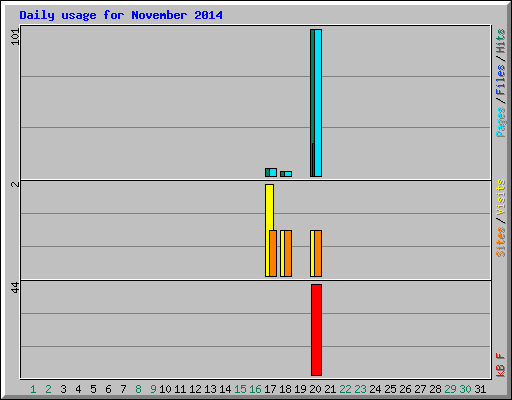Click day label '23' on the axis
Image resolution: width=512 pixels, height=400 pixels.
[360, 389]
